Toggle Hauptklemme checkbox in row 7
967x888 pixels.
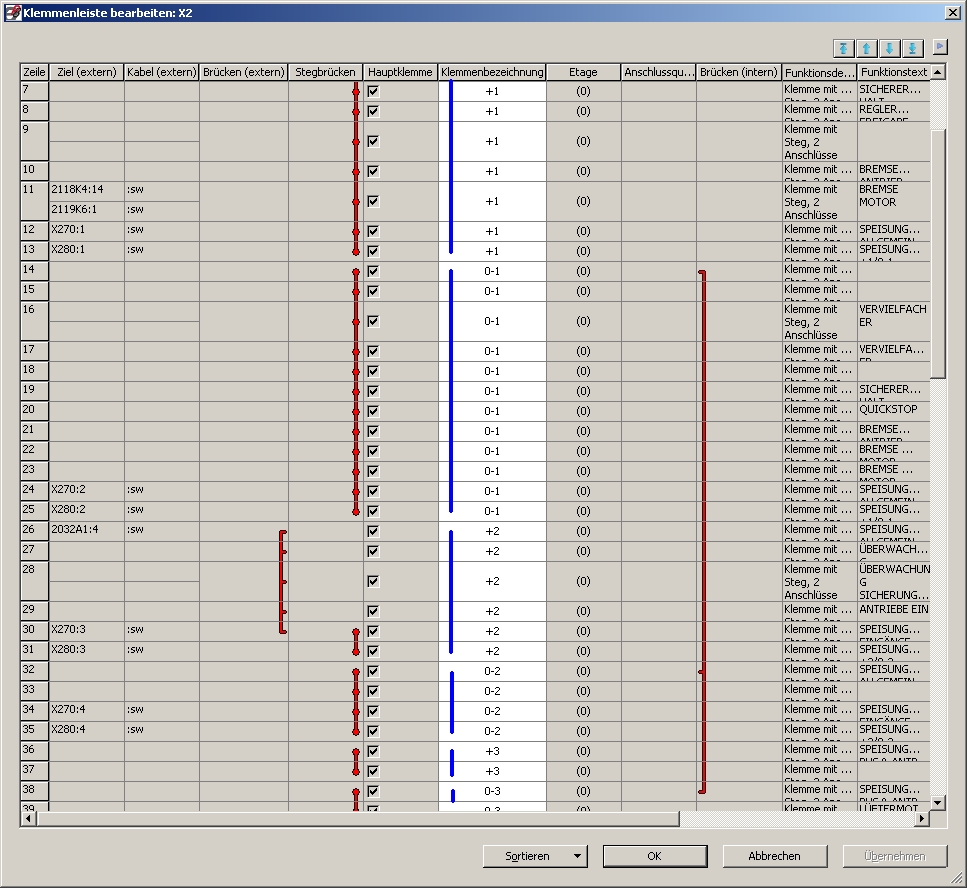(x=373, y=91)
